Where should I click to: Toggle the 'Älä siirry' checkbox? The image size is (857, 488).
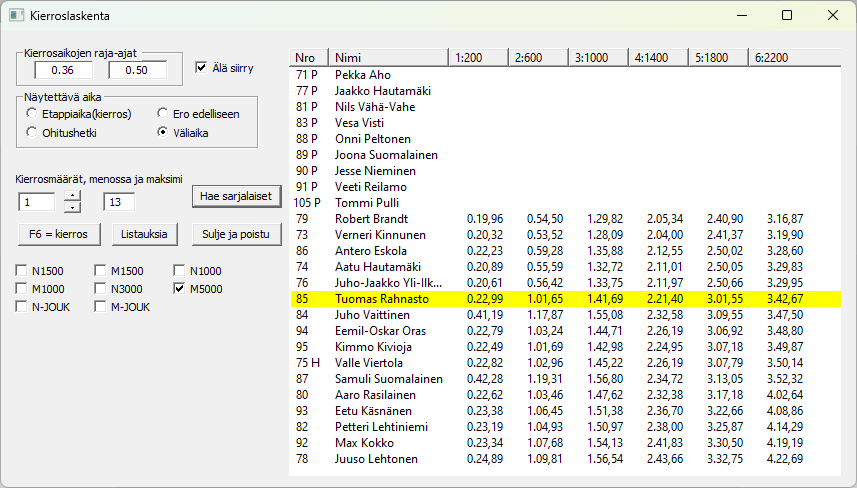coord(201,68)
